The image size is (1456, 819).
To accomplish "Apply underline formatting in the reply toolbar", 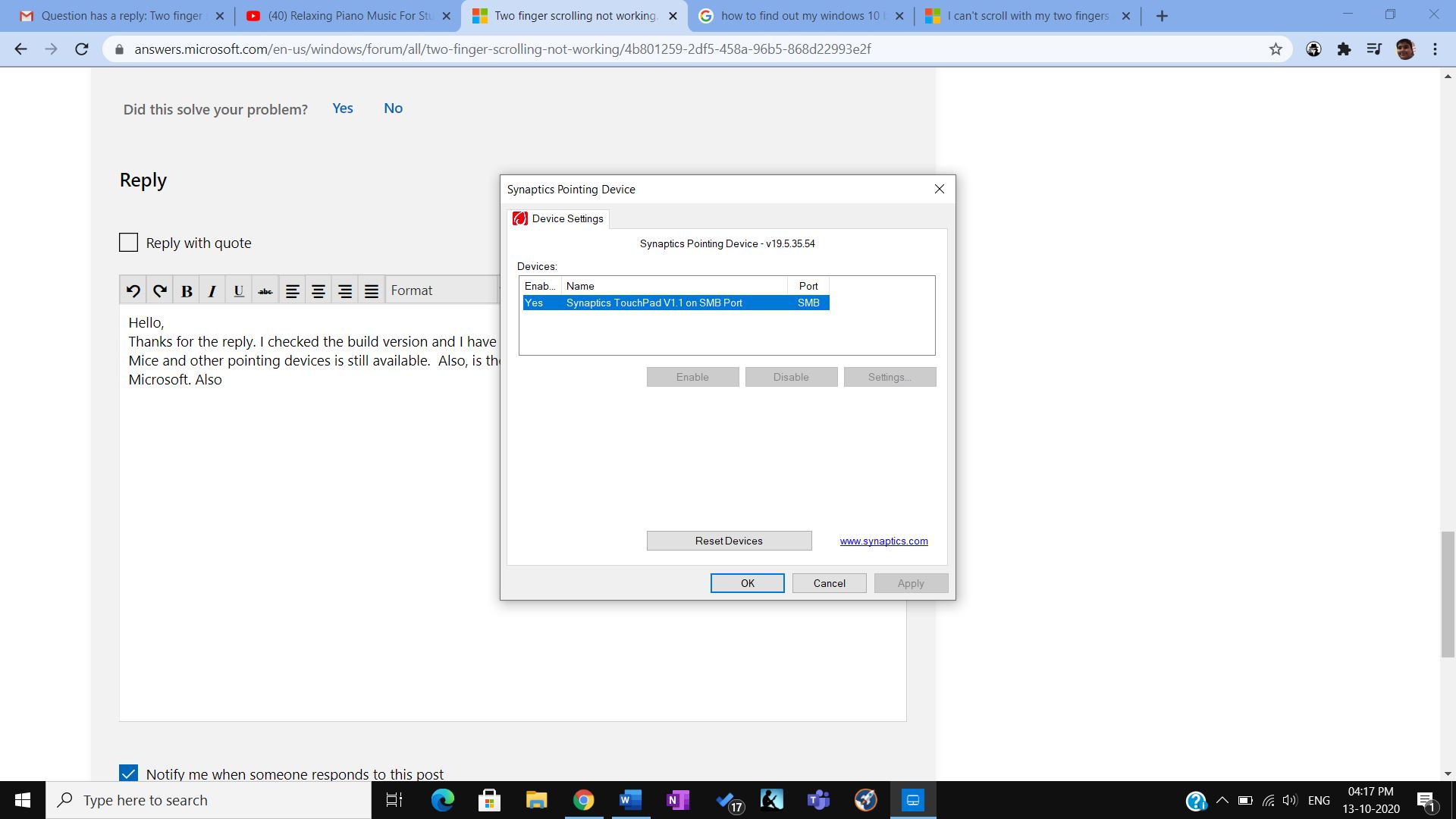I will pyautogui.click(x=238, y=290).
